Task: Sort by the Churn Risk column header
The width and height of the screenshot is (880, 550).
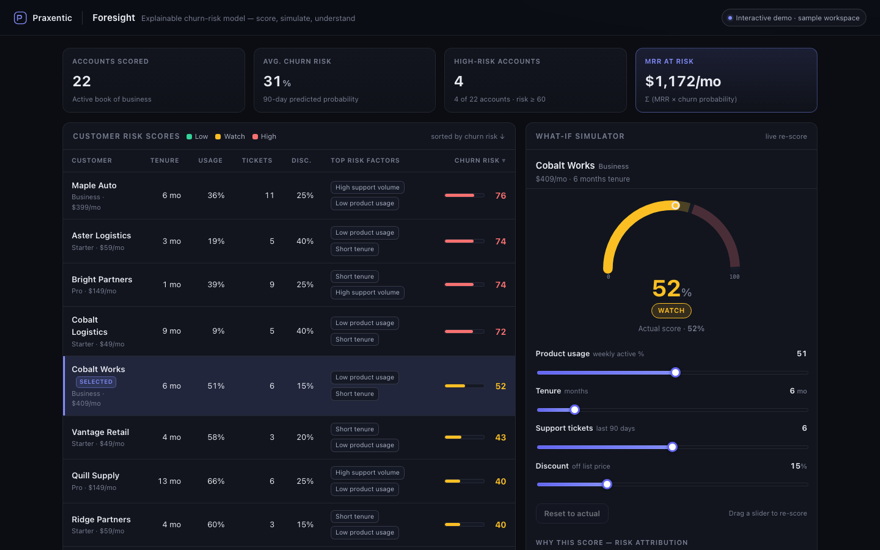Action: tap(480, 161)
